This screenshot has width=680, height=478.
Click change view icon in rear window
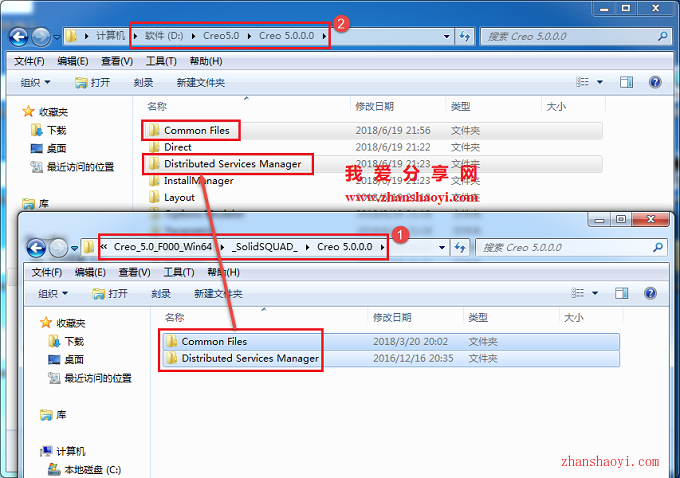point(582,82)
